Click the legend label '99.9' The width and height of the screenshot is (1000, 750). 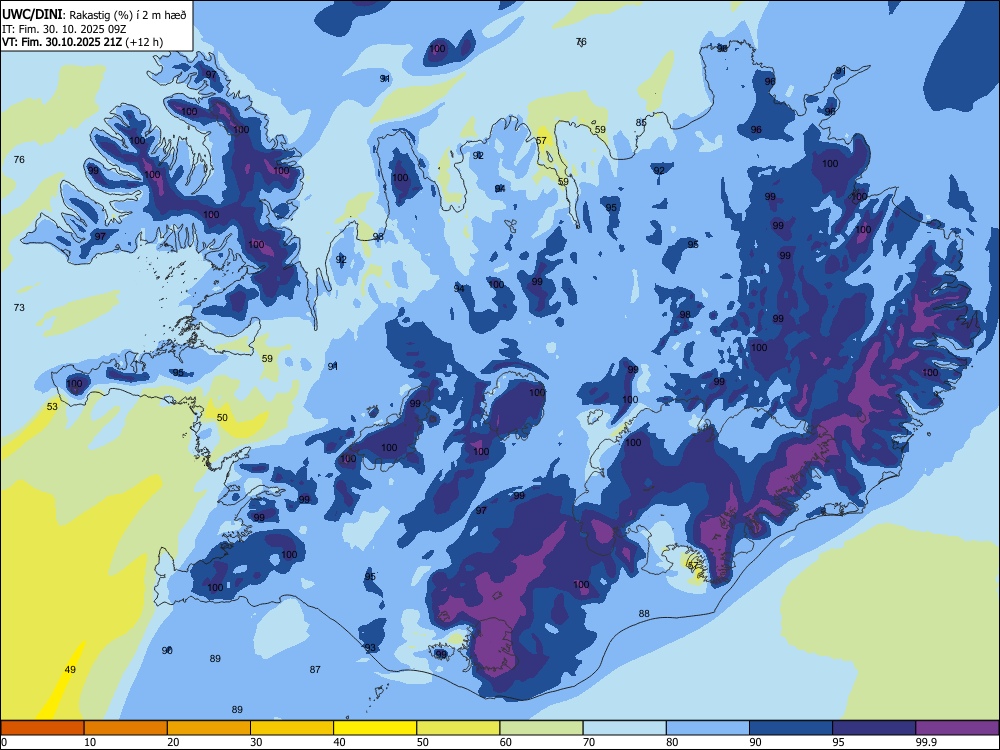coord(924,742)
